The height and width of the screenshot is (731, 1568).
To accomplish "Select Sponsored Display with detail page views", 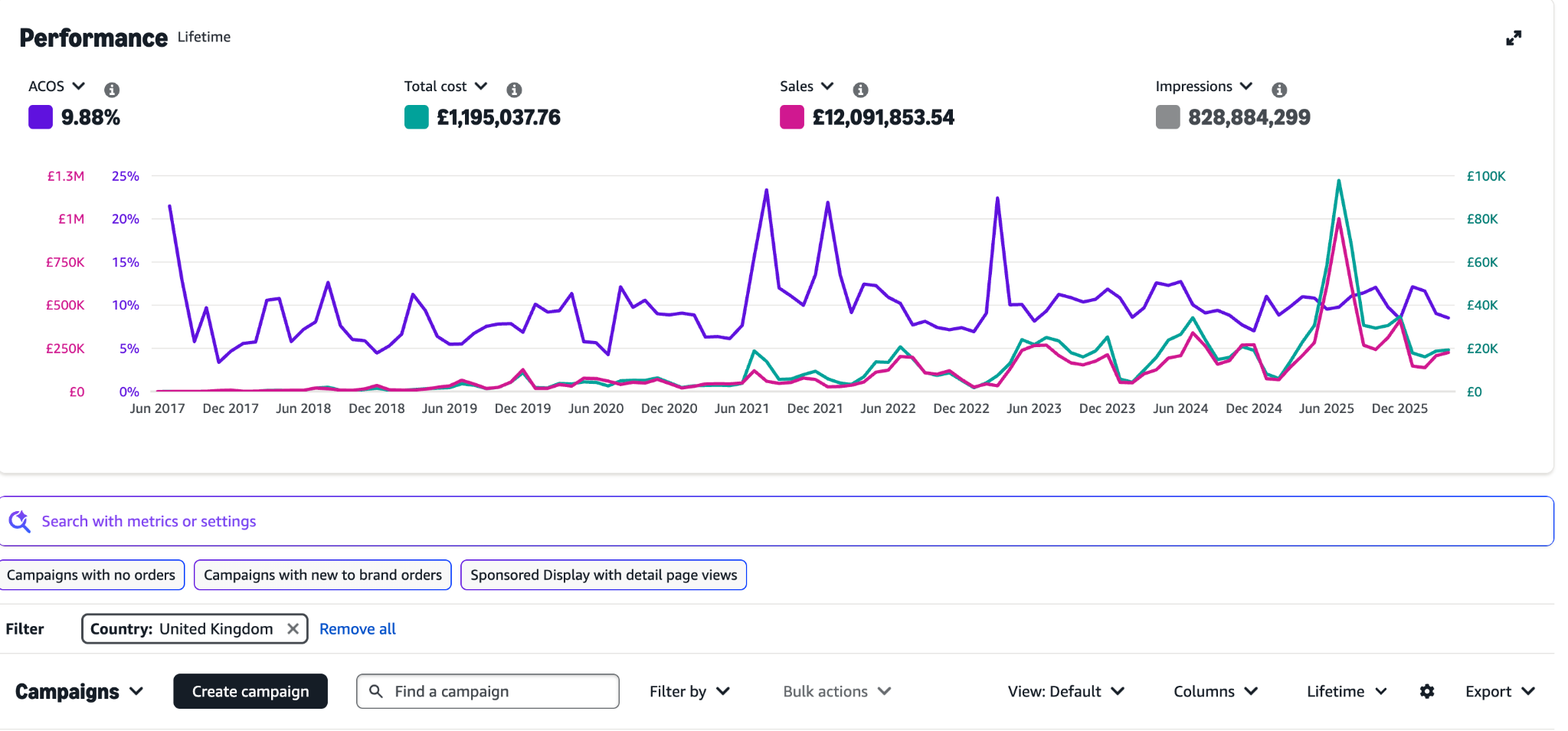I will [604, 575].
